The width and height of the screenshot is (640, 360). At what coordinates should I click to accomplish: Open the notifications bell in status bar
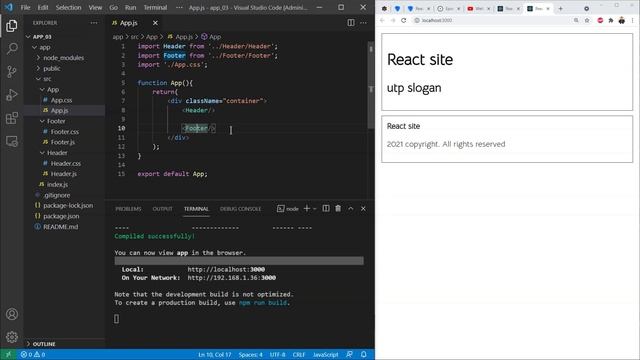(x=364, y=355)
